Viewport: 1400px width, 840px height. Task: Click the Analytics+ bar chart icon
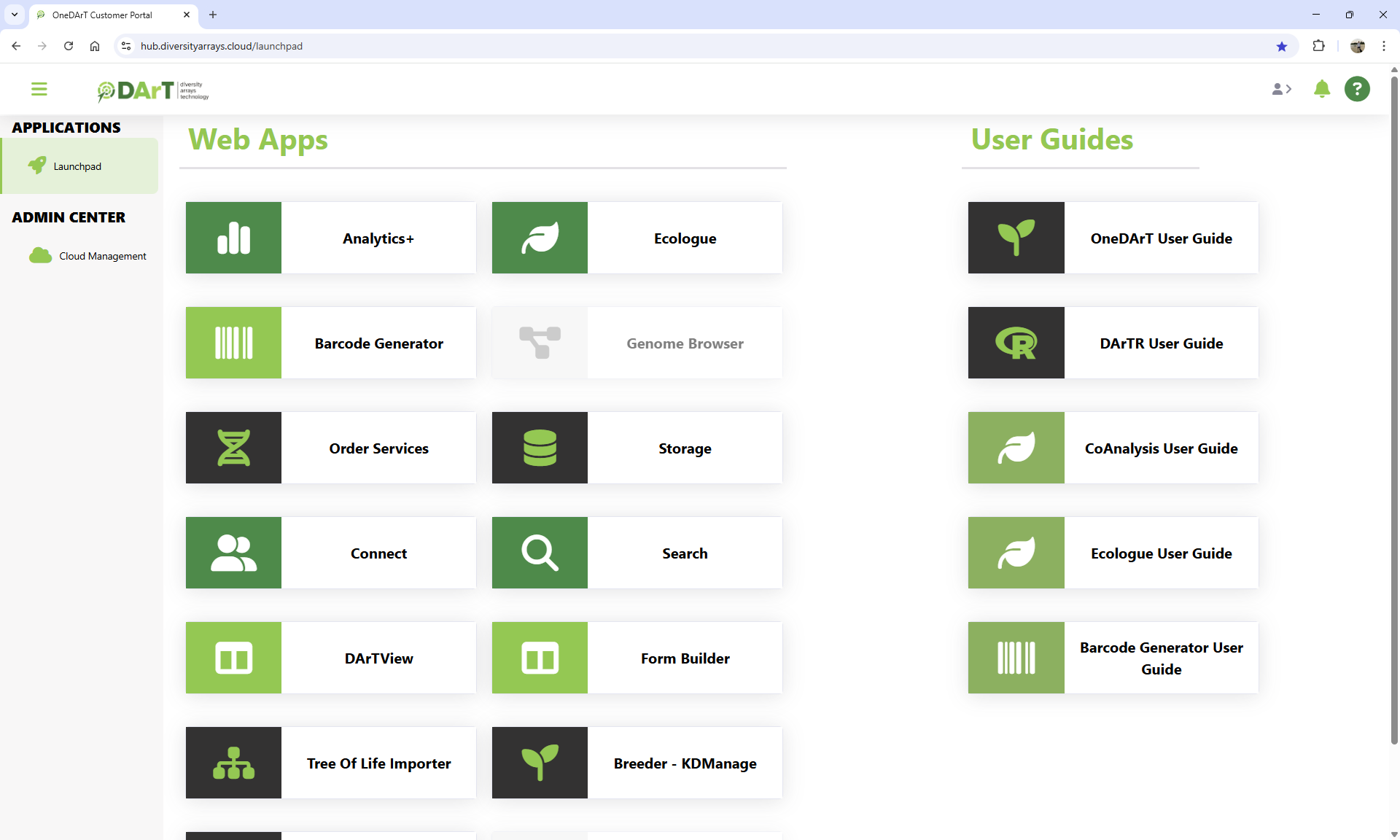point(233,238)
